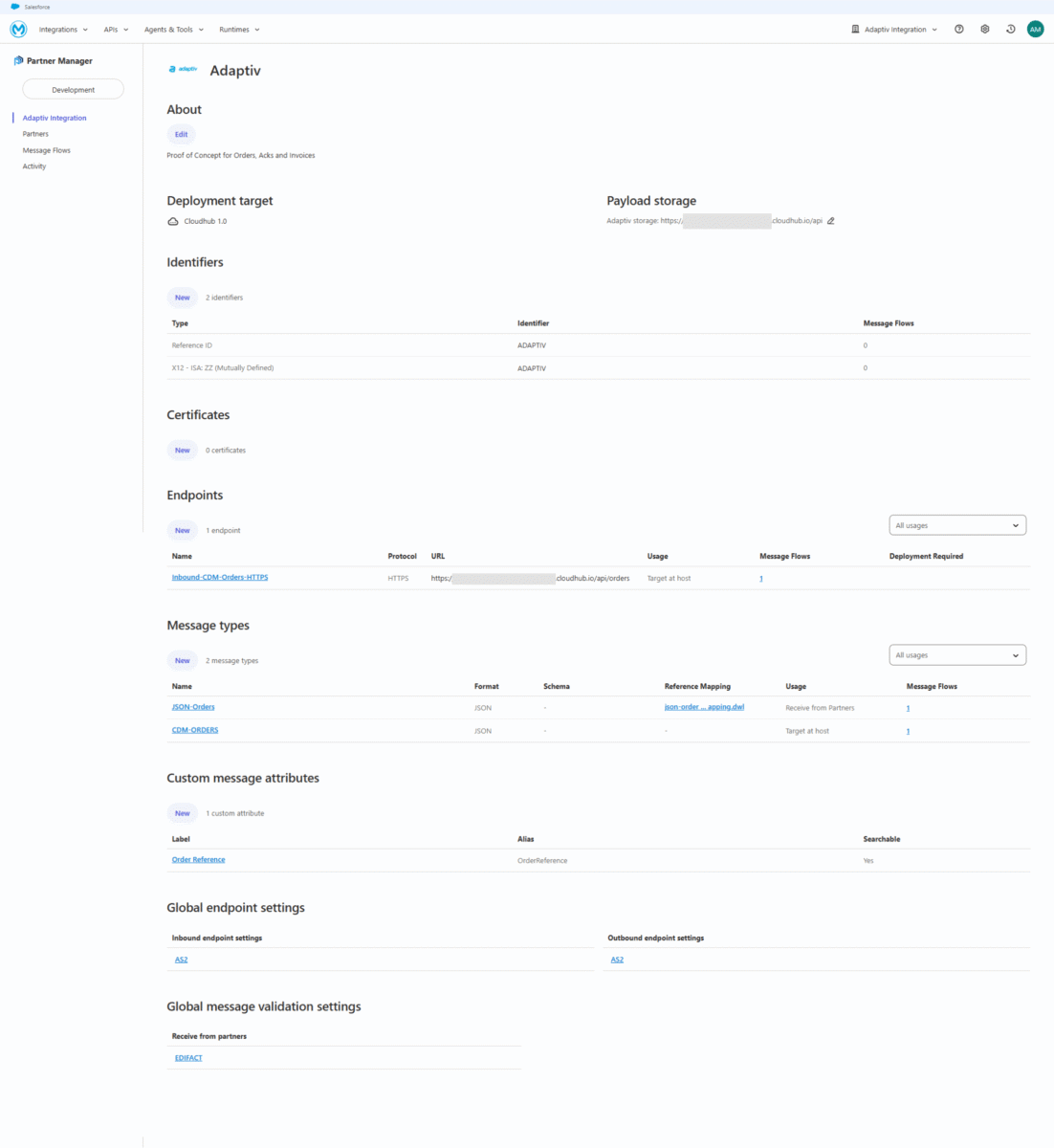Image resolution: width=1054 pixels, height=1148 pixels.
Task: Click the recent history clock icon
Action: tap(1010, 29)
